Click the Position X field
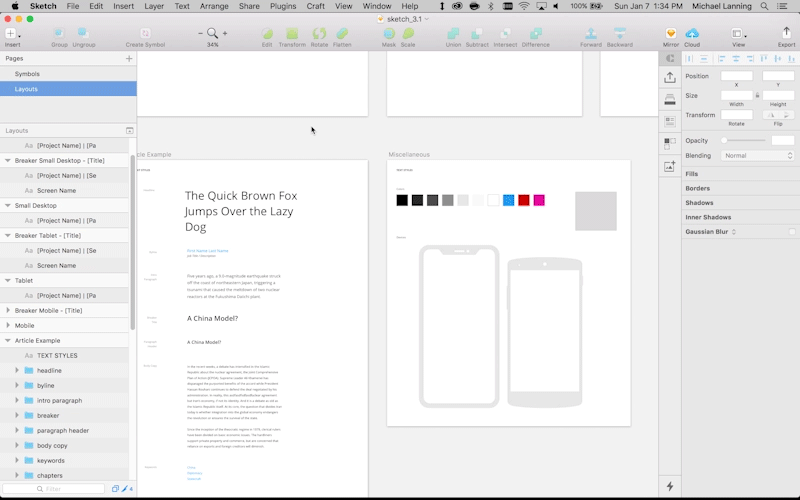The height and width of the screenshot is (500, 800). [x=736, y=76]
